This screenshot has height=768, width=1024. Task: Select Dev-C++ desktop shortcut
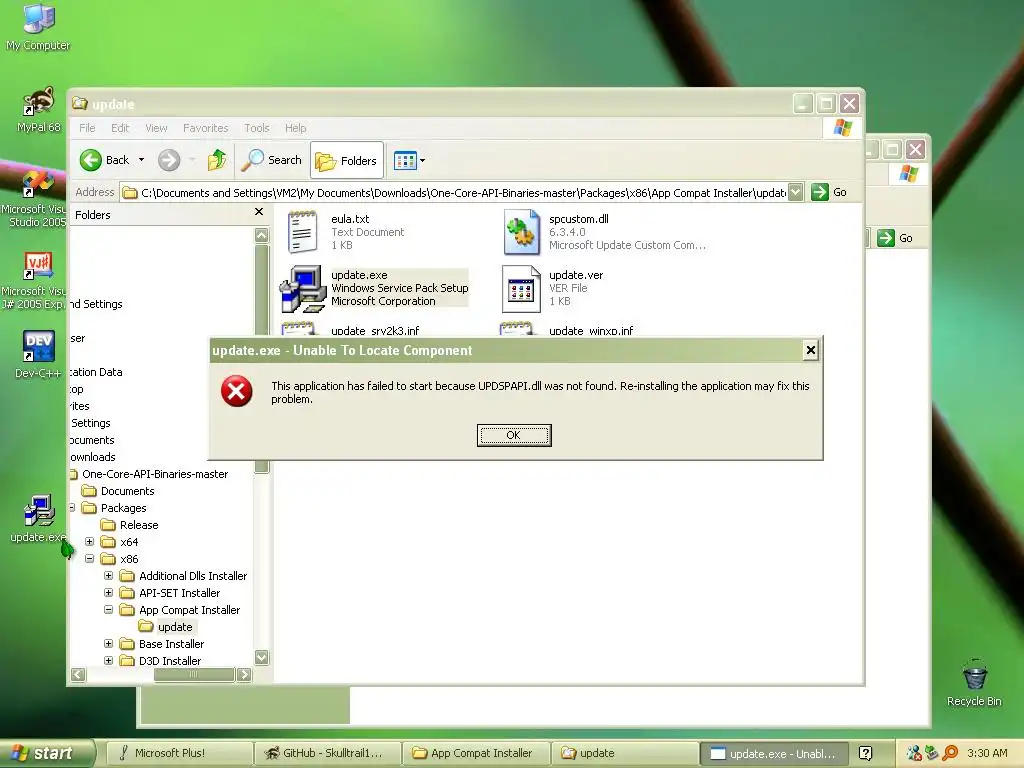[38, 355]
